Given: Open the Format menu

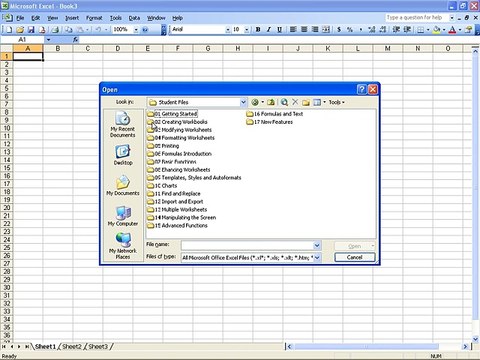Looking at the screenshot, I should coord(94,18).
